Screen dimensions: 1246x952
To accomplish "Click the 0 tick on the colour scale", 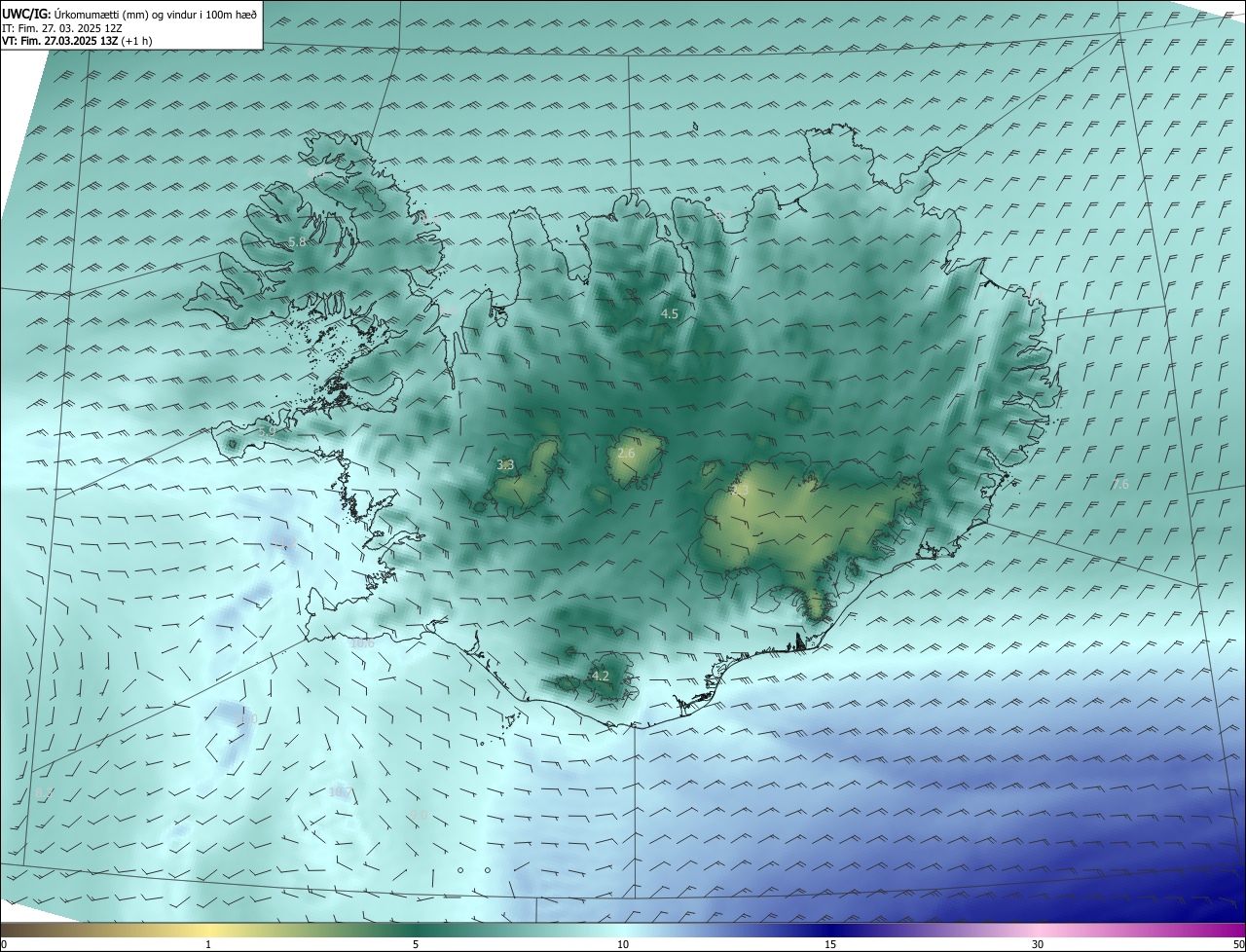I will point(4,944).
